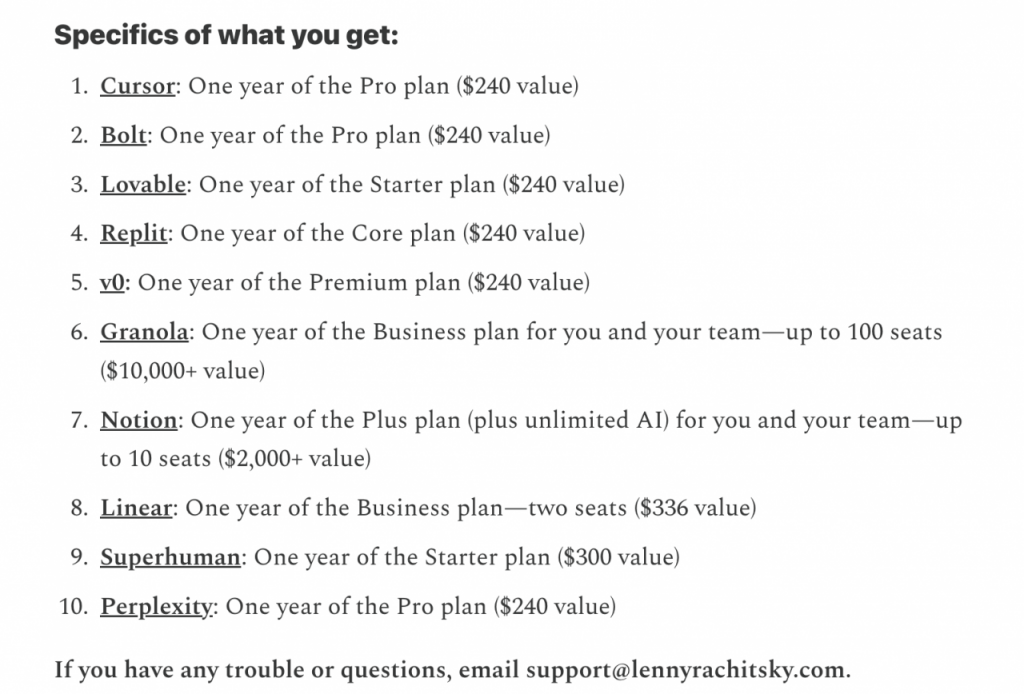Screen dimensions: 1024x694
Task: Go to the Notion link
Action: tap(139, 421)
